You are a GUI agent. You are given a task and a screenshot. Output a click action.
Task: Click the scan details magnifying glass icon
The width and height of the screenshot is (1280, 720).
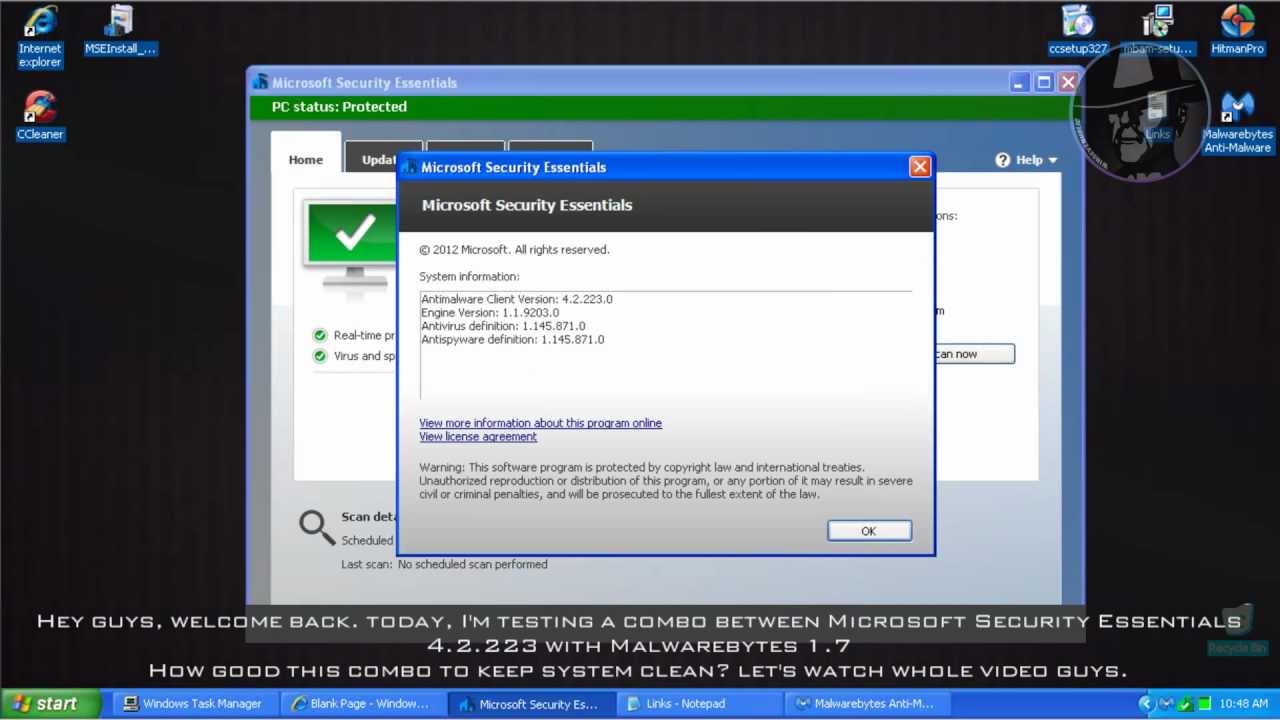click(317, 527)
